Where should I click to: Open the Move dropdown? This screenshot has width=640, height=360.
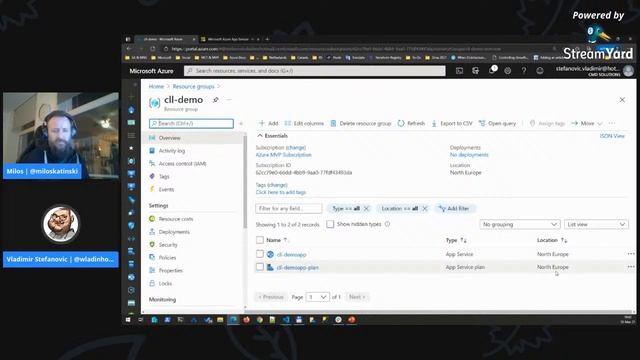tap(587, 123)
